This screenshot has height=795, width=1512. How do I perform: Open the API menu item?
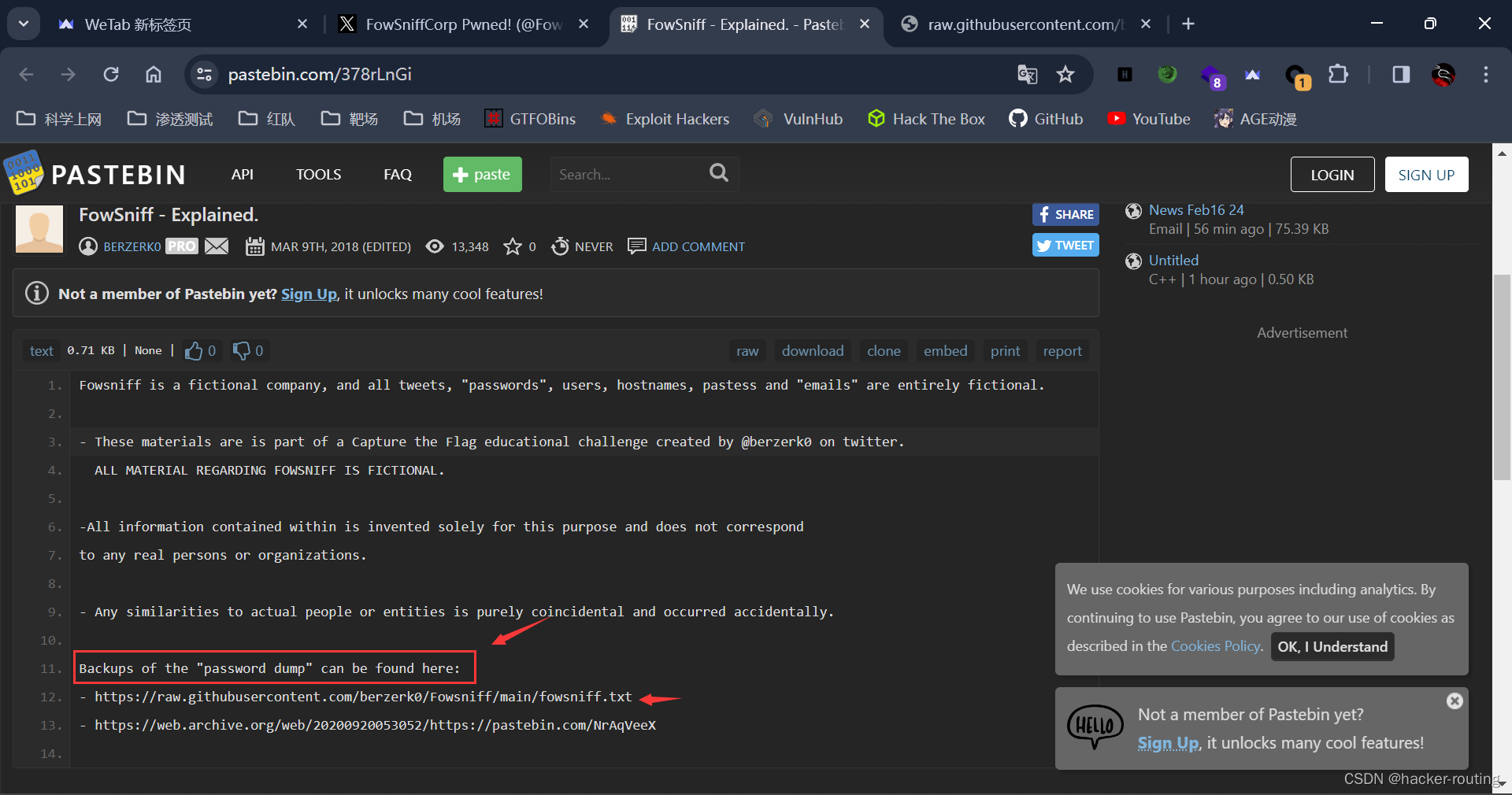tap(243, 174)
